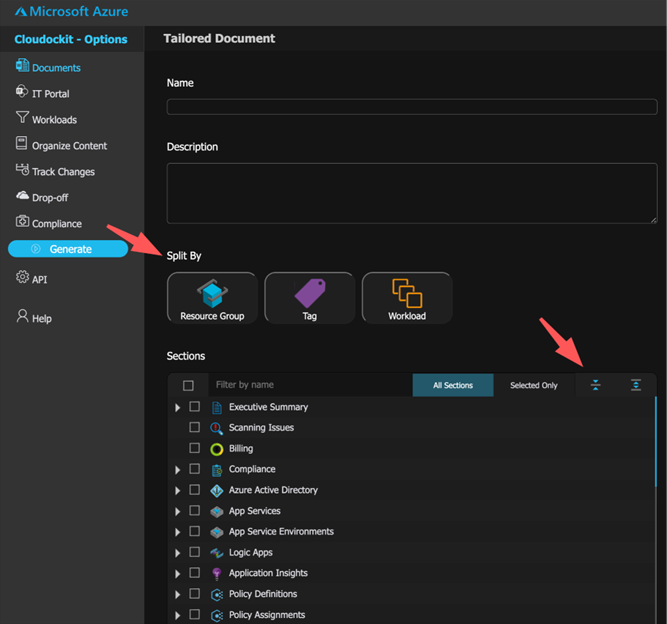Viewport: 667px width, 624px height.
Task: Check the Executive Summary checkbox
Action: click(x=194, y=406)
